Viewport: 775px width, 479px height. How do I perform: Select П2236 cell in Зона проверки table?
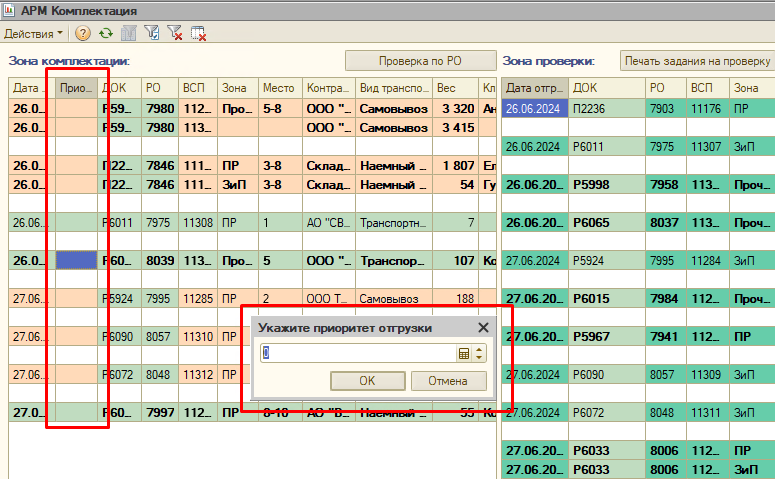606,109
